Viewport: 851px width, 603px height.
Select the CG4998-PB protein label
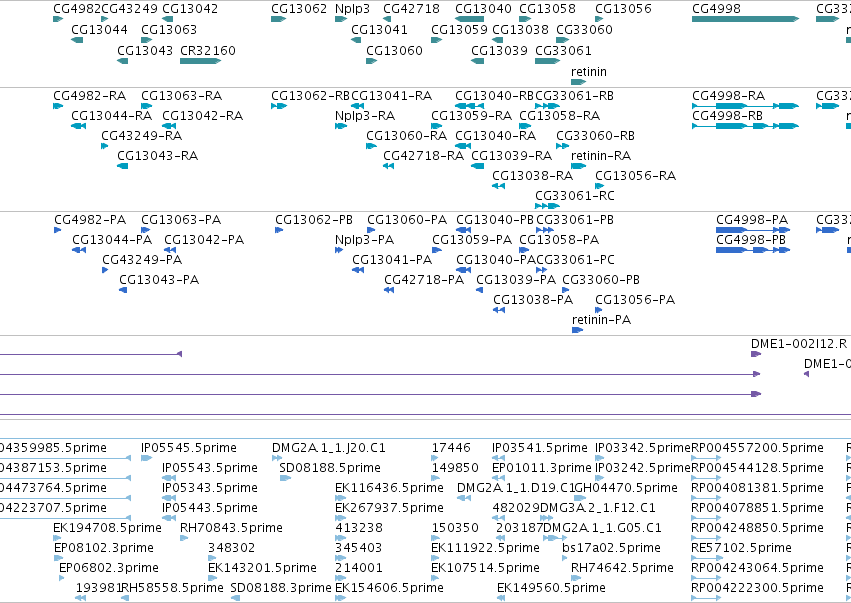(751, 240)
